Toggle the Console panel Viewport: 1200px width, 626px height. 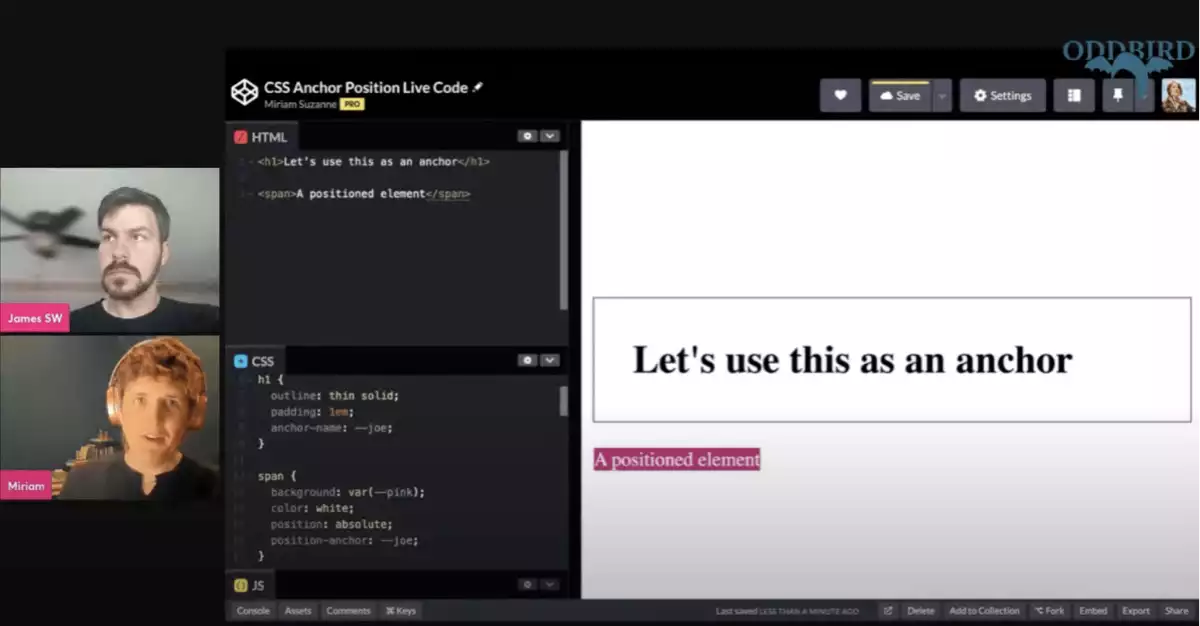(x=253, y=611)
